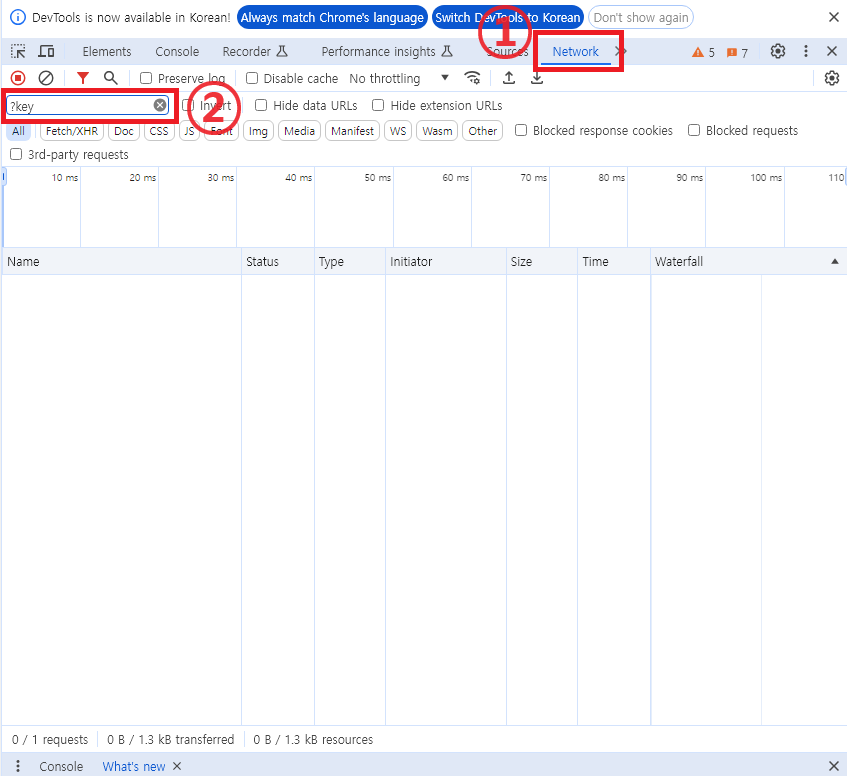Filter by Other requests

[482, 131]
